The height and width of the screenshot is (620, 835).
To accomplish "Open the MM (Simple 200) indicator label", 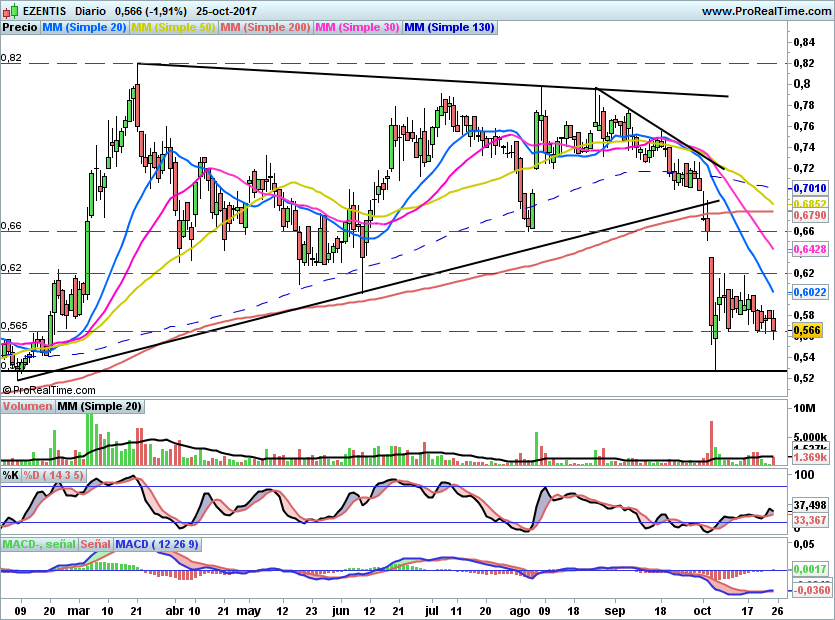I will [x=265, y=28].
